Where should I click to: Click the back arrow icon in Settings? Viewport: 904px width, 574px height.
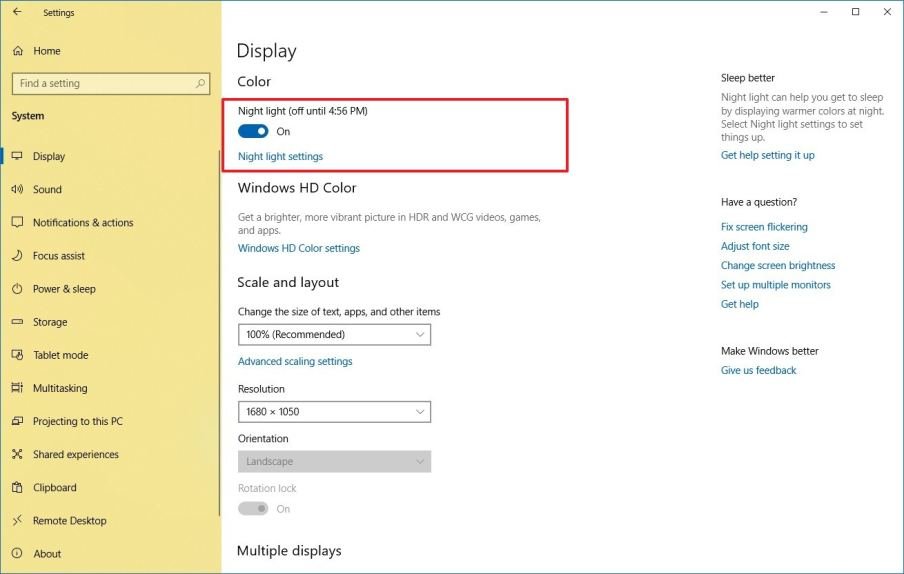pos(17,13)
